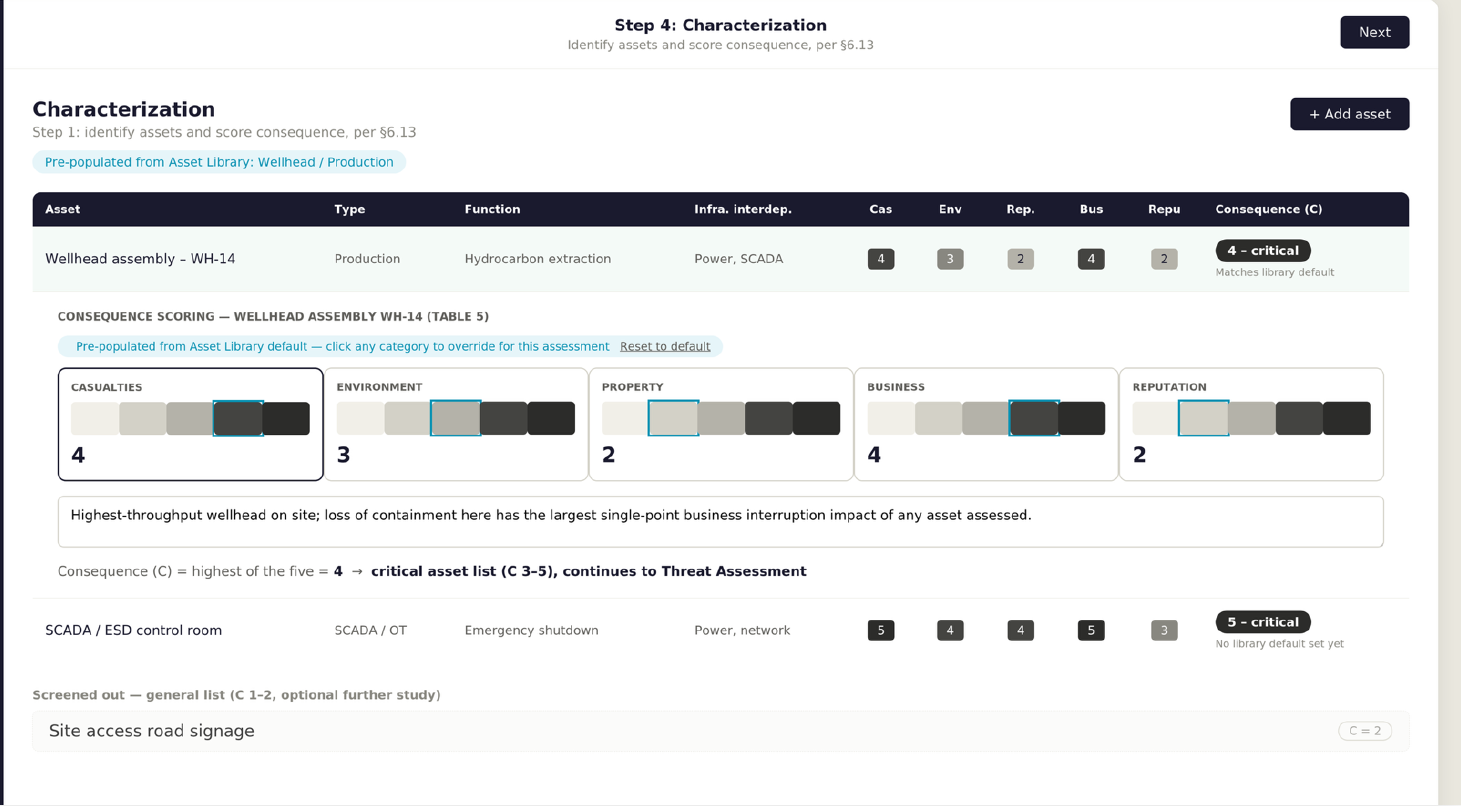
Task: Set Property score to 1
Action: [x=626, y=418]
